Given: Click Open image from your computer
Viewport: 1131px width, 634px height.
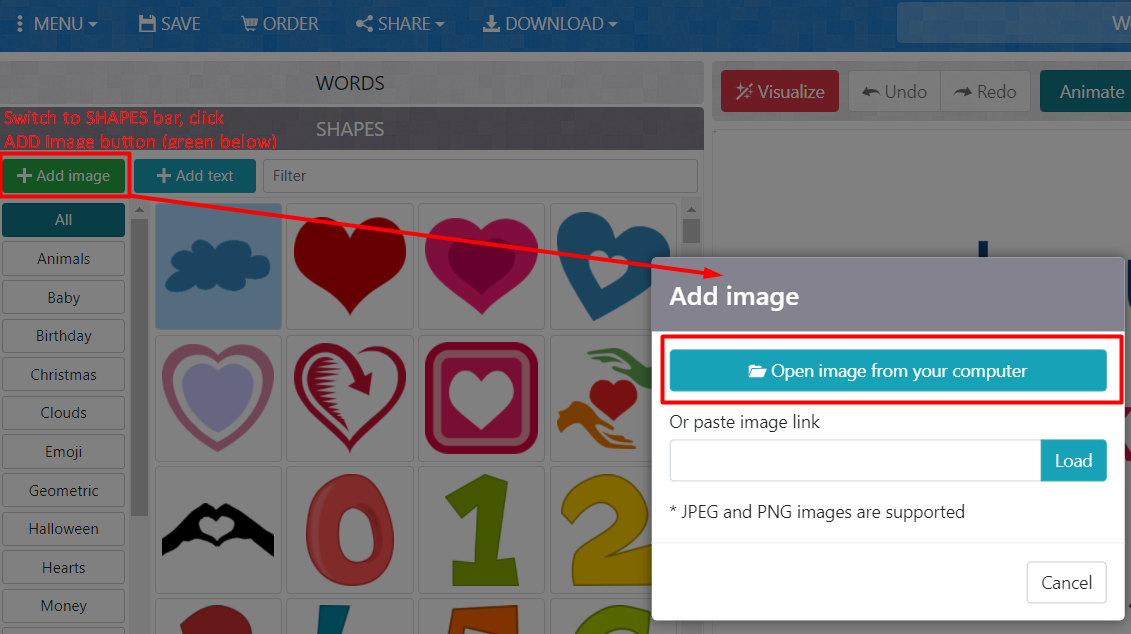Looking at the screenshot, I should [x=888, y=371].
